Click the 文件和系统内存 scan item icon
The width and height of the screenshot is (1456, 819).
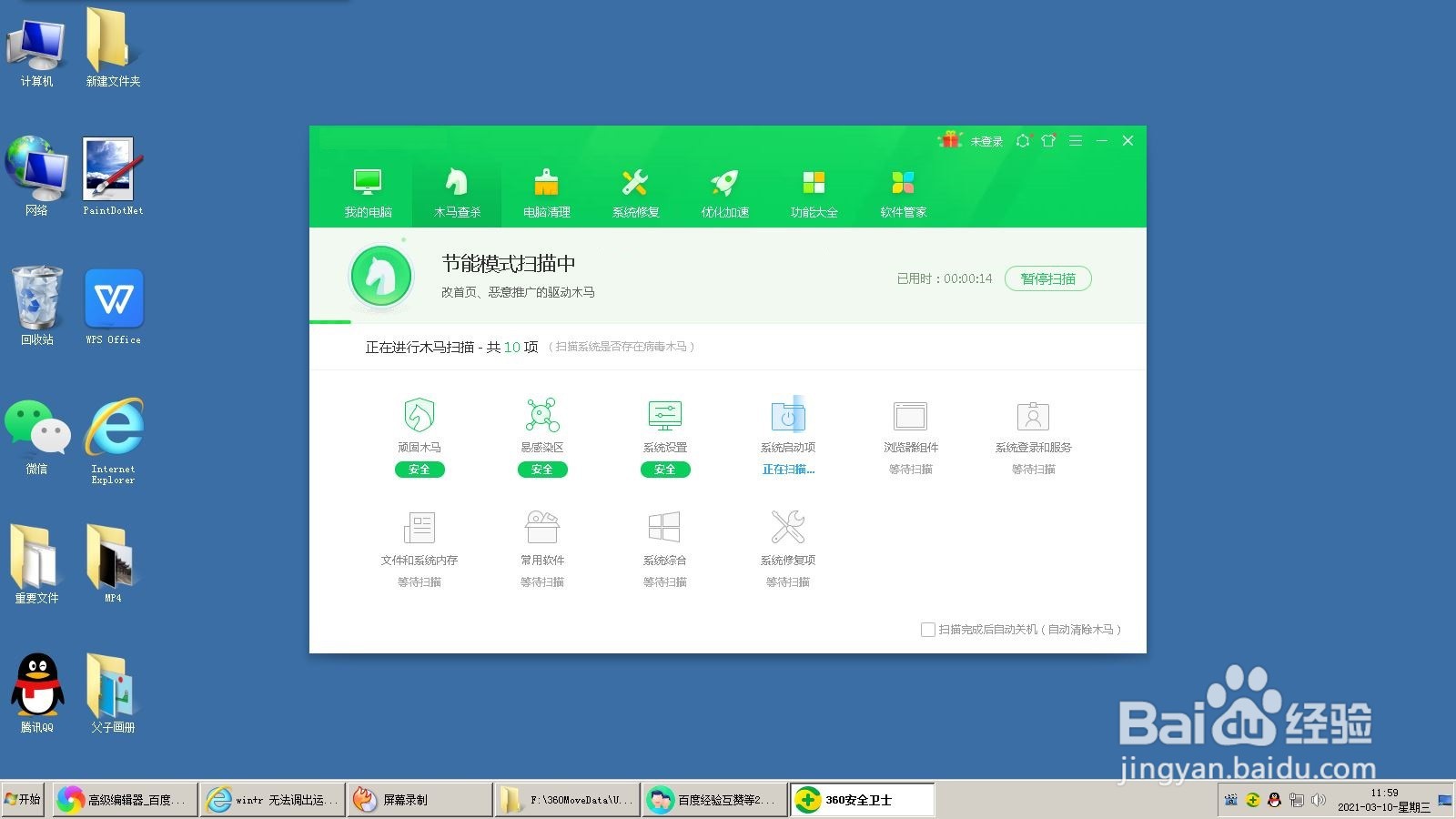click(420, 528)
